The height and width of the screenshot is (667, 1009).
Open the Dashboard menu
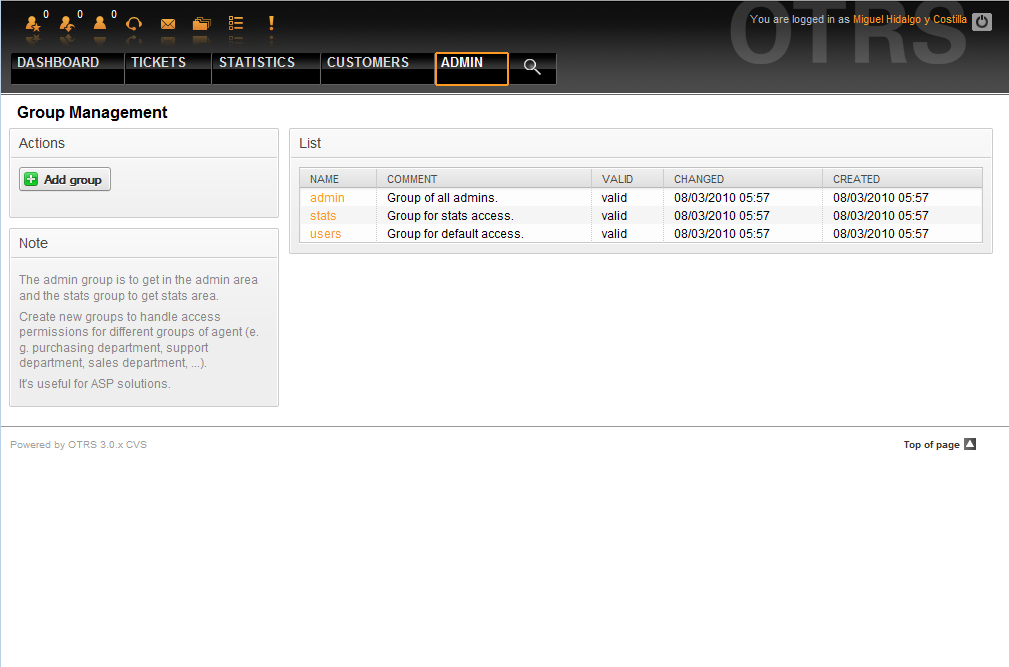[58, 63]
